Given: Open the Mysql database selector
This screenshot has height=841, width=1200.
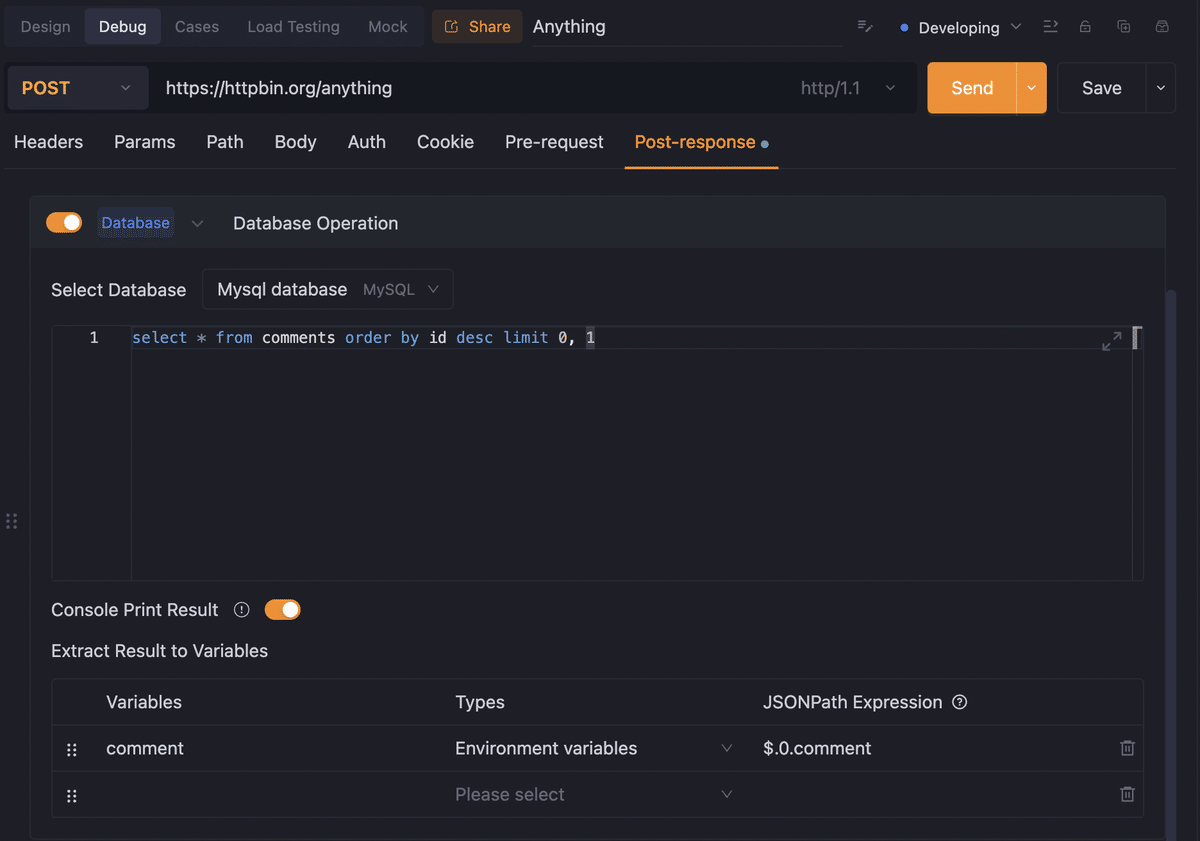Looking at the screenshot, I should pos(327,290).
